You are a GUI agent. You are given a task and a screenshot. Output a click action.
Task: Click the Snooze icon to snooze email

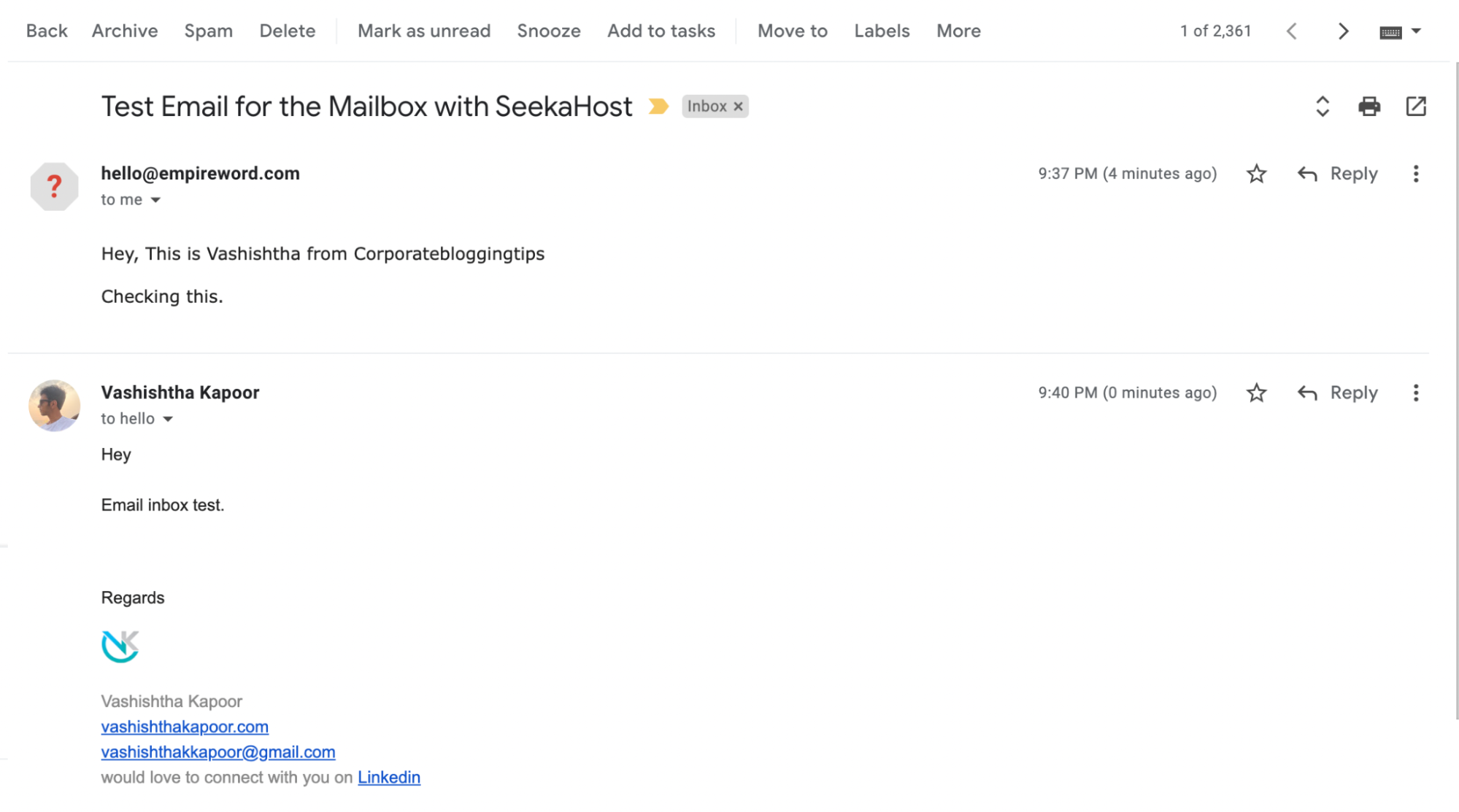(x=548, y=30)
